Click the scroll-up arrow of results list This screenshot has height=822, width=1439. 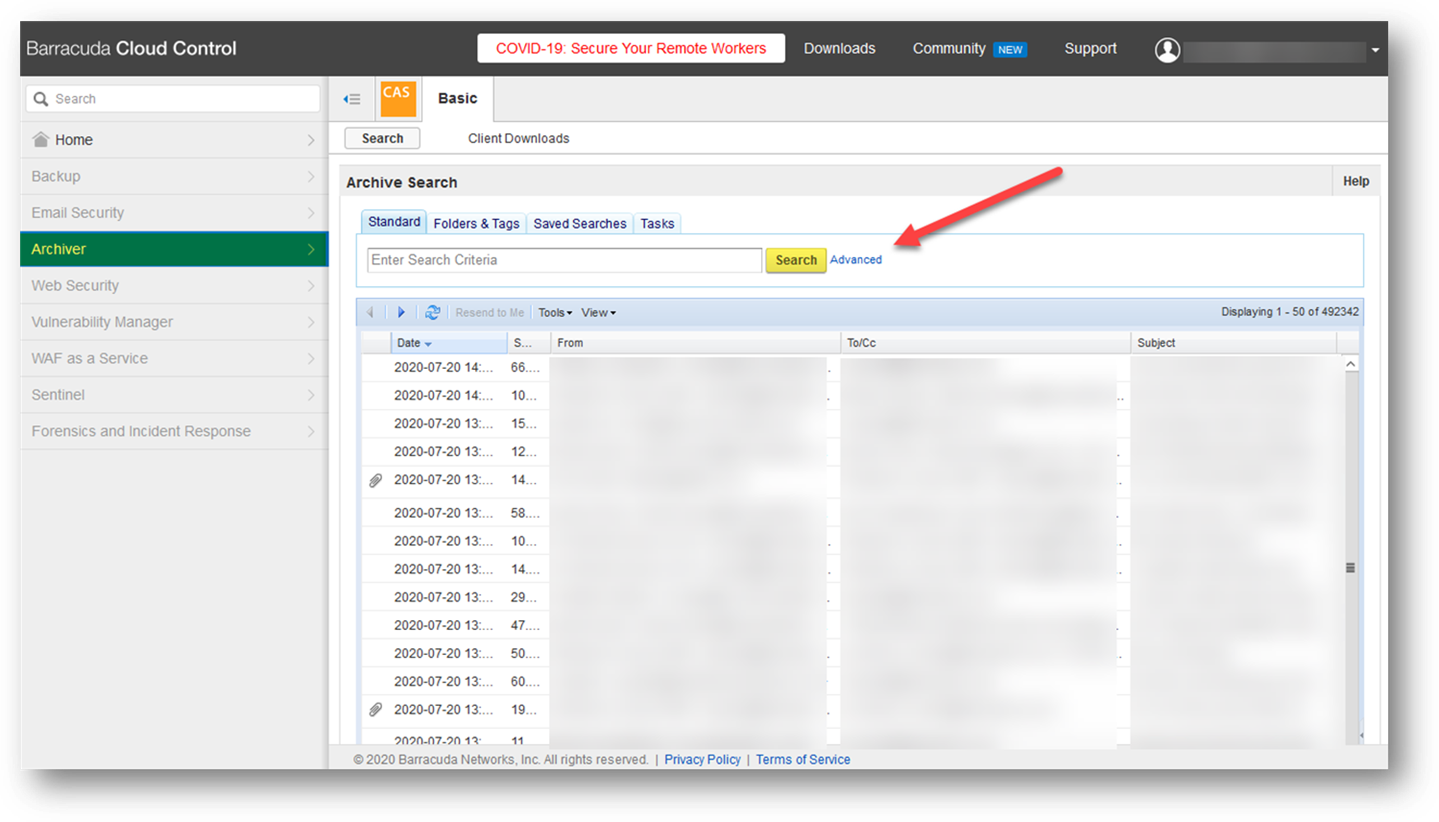pyautogui.click(x=1351, y=365)
